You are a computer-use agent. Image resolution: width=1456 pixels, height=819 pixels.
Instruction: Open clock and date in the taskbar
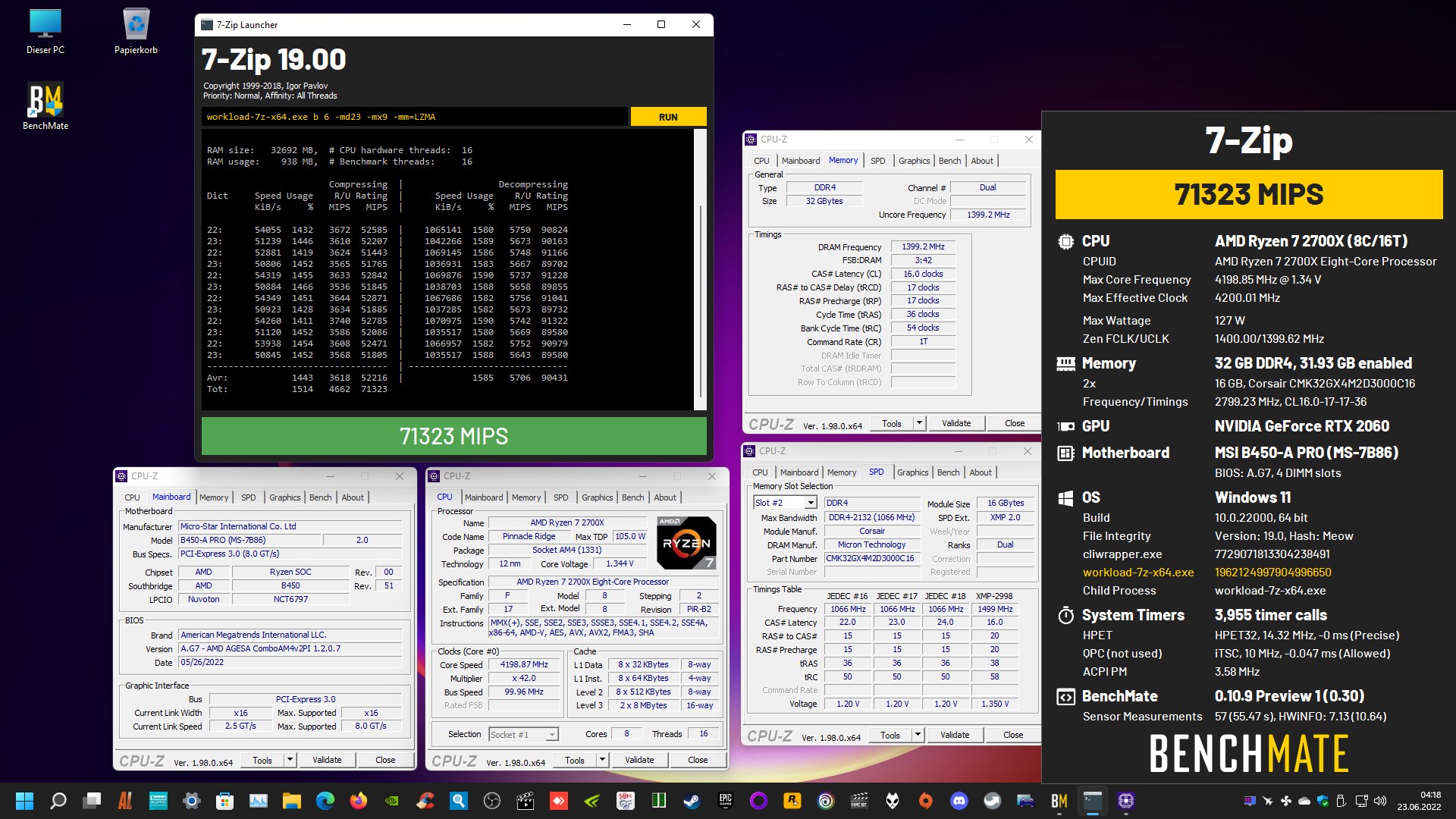(x=1419, y=801)
